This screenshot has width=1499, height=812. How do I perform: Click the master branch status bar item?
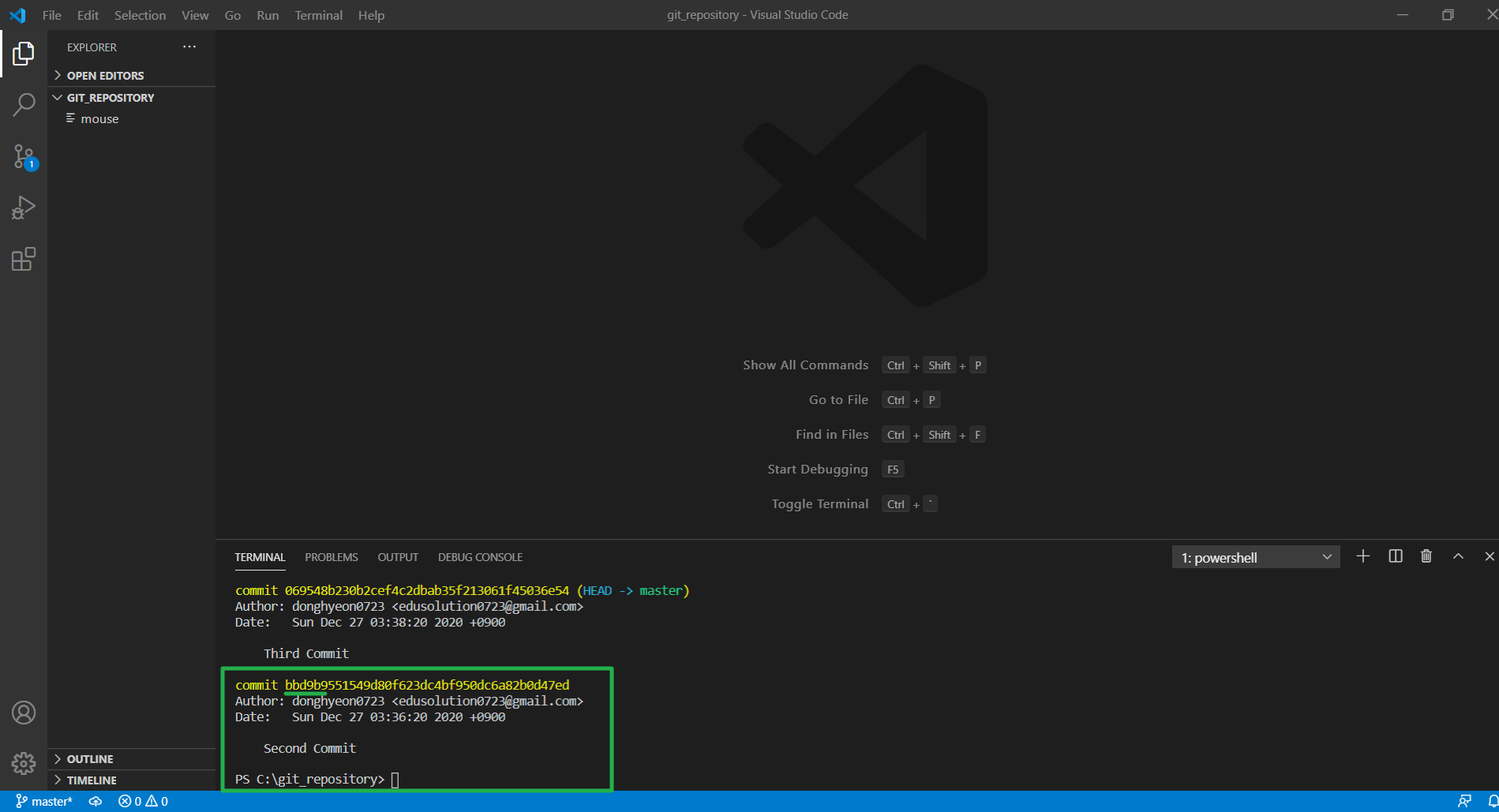pyautogui.click(x=44, y=801)
